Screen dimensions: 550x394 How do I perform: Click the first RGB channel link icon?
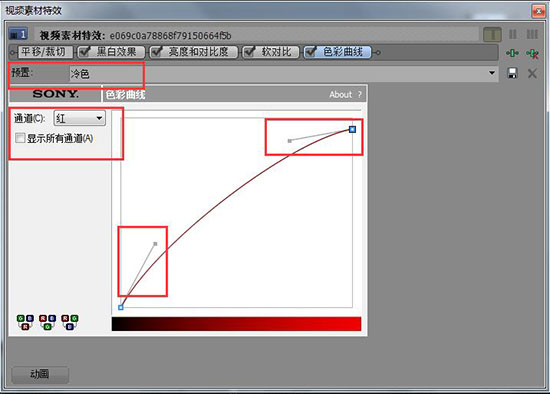[x=25, y=322]
